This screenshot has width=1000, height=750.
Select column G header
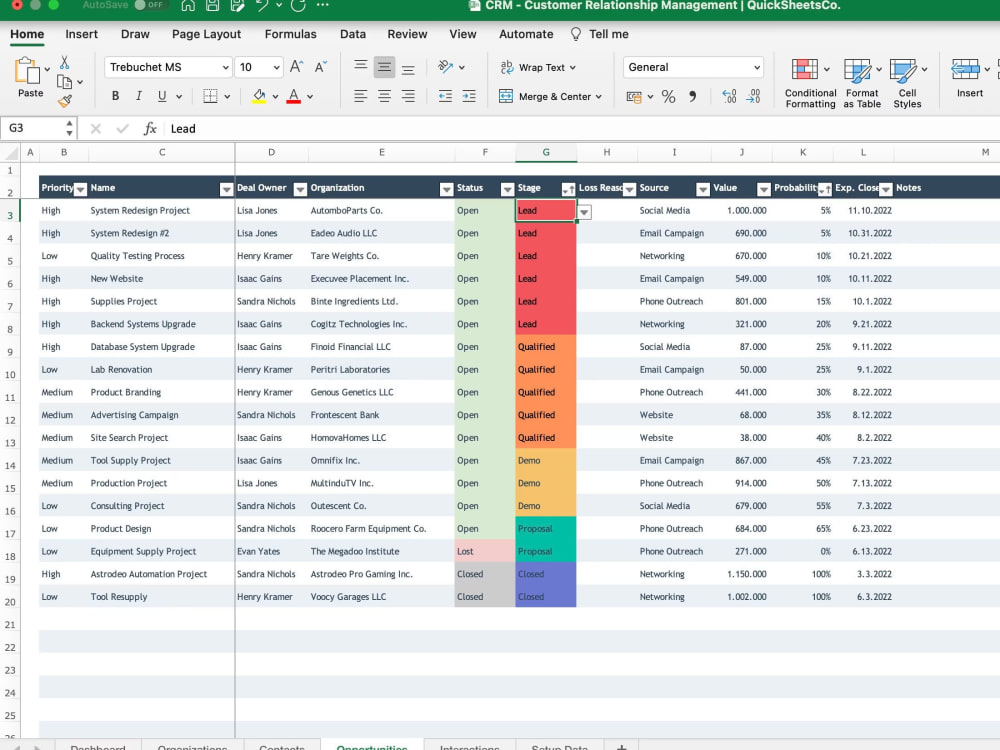tap(546, 152)
